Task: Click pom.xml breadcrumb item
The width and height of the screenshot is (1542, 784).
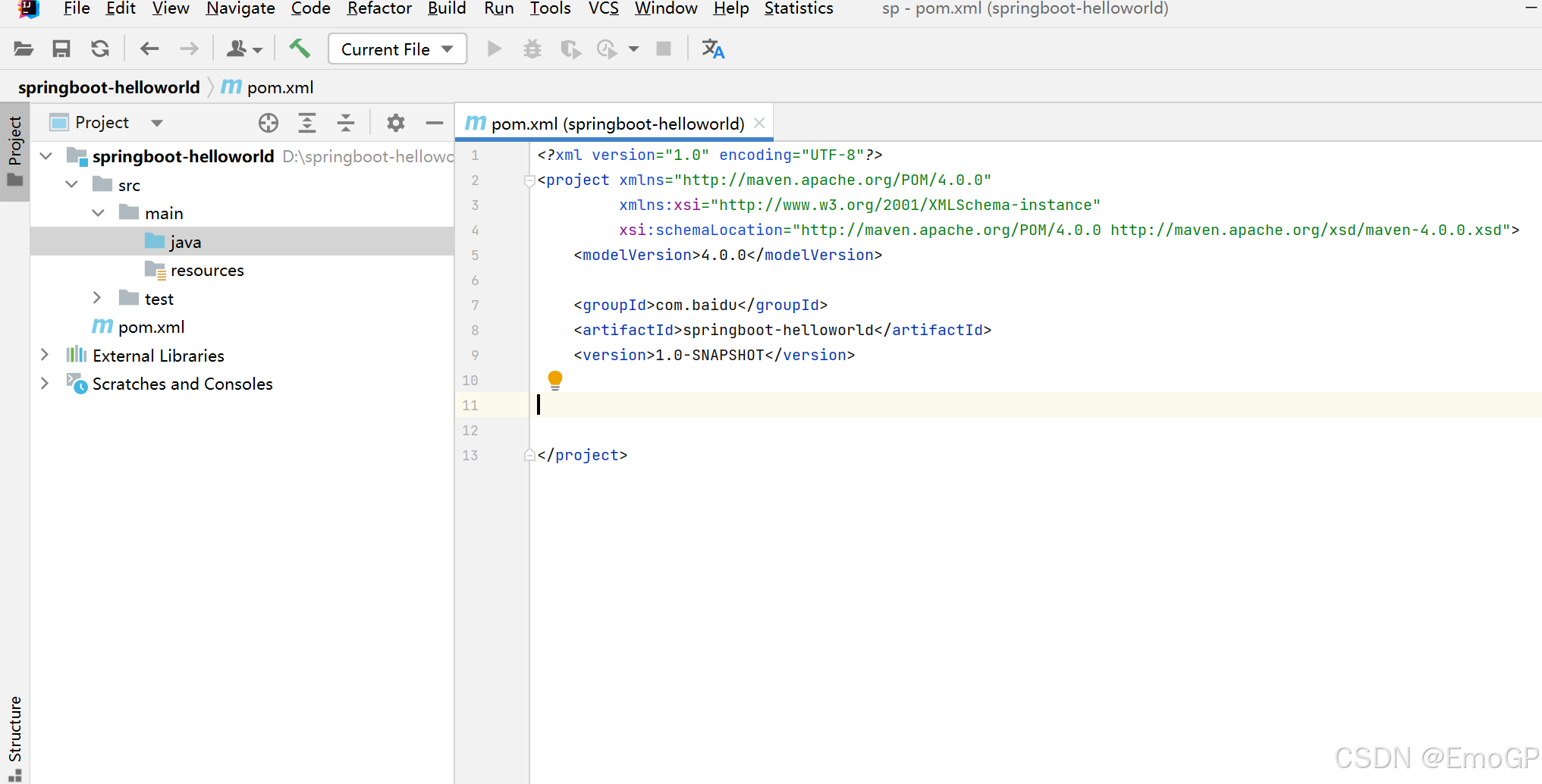Action: point(268,88)
